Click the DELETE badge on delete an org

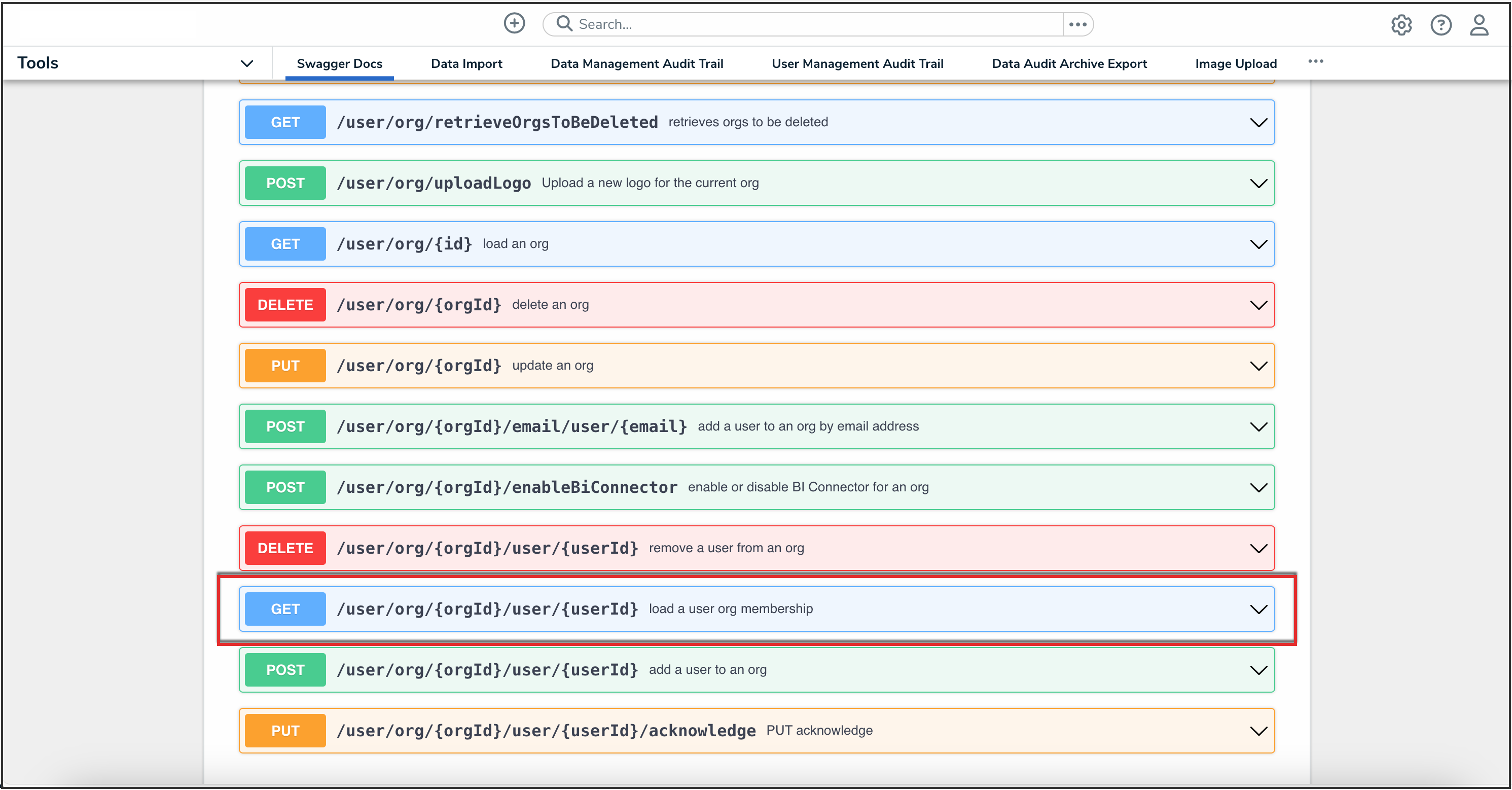click(284, 305)
